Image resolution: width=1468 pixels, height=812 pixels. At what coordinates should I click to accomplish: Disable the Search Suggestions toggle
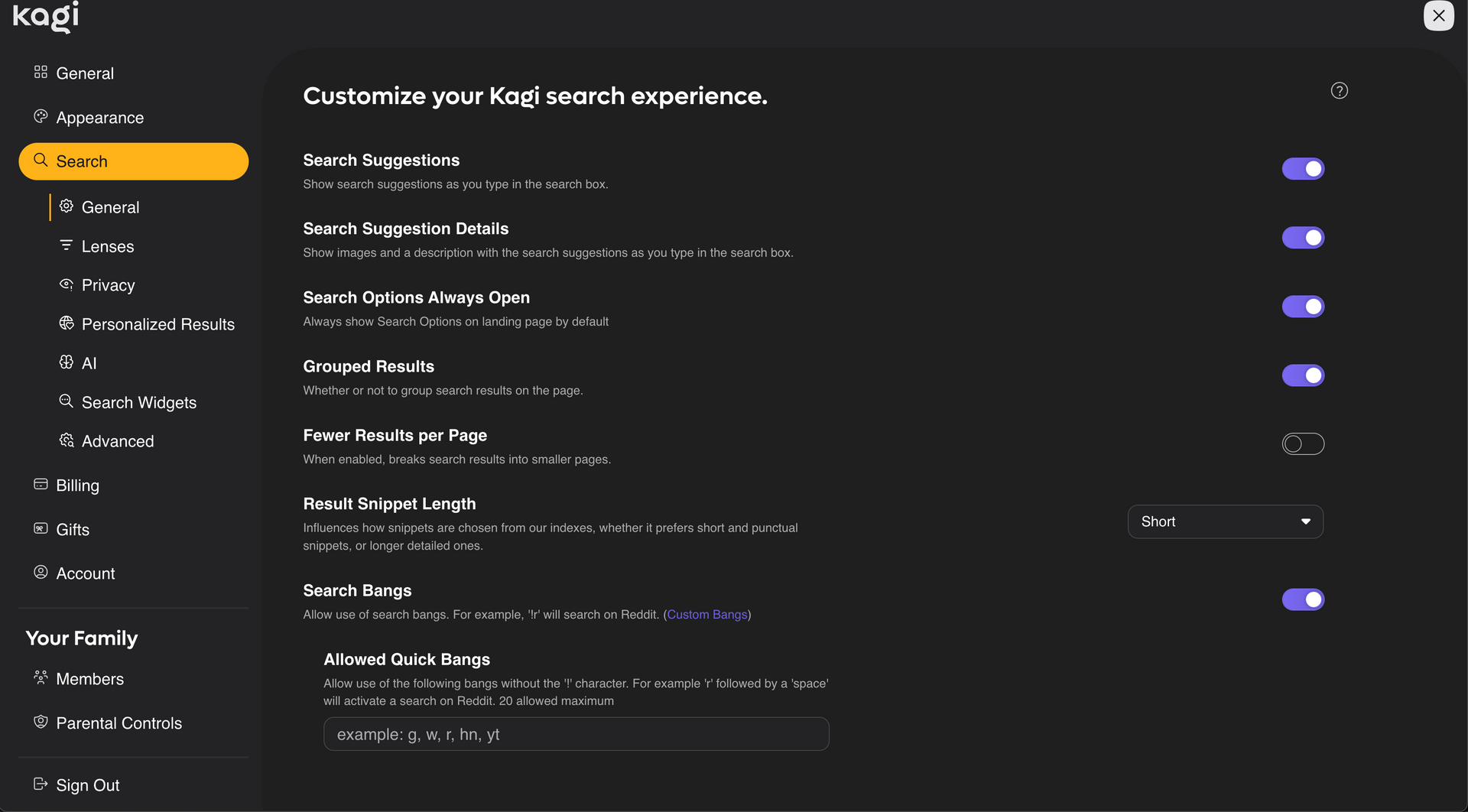coord(1303,169)
